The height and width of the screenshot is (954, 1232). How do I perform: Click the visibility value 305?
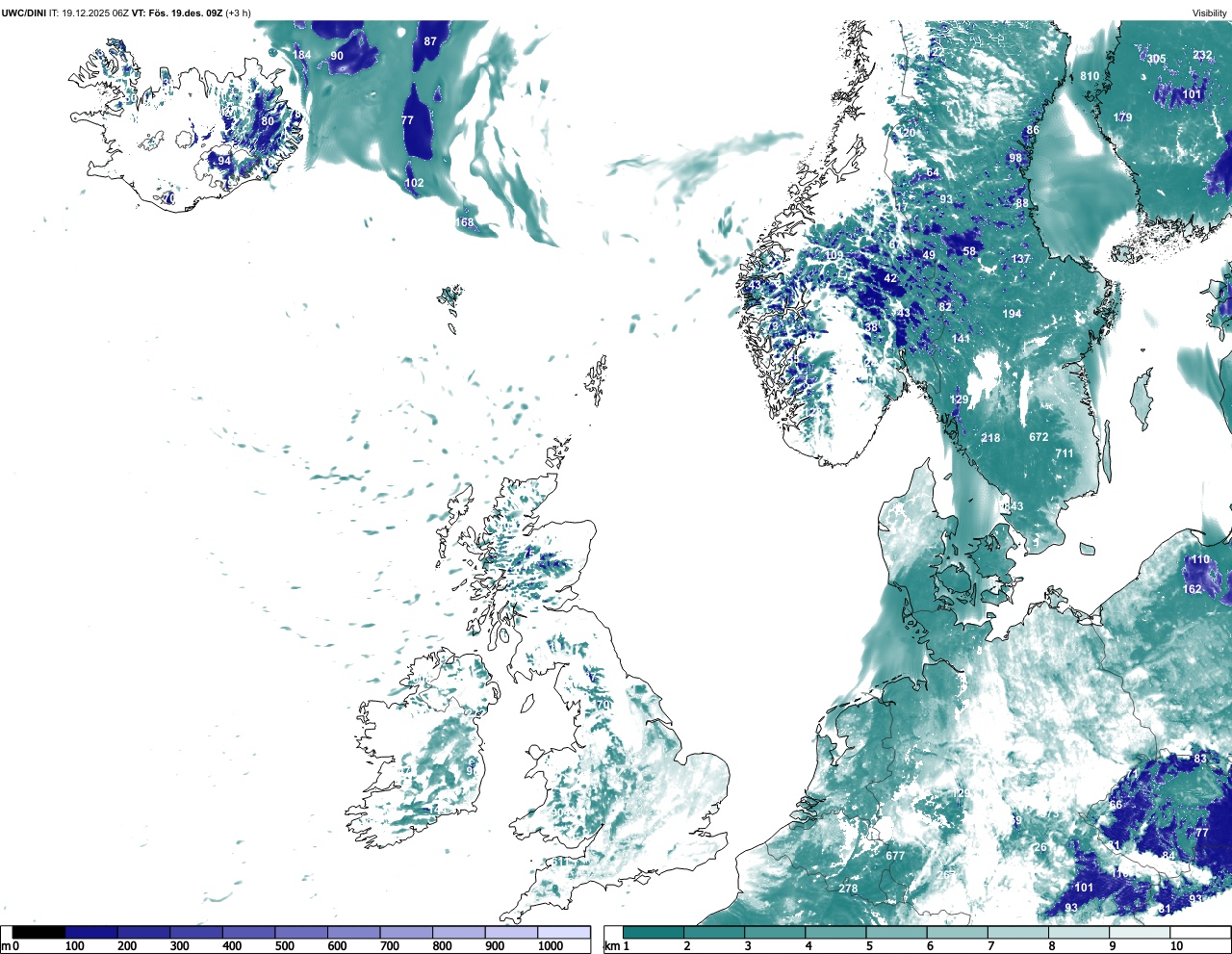pos(1156,59)
